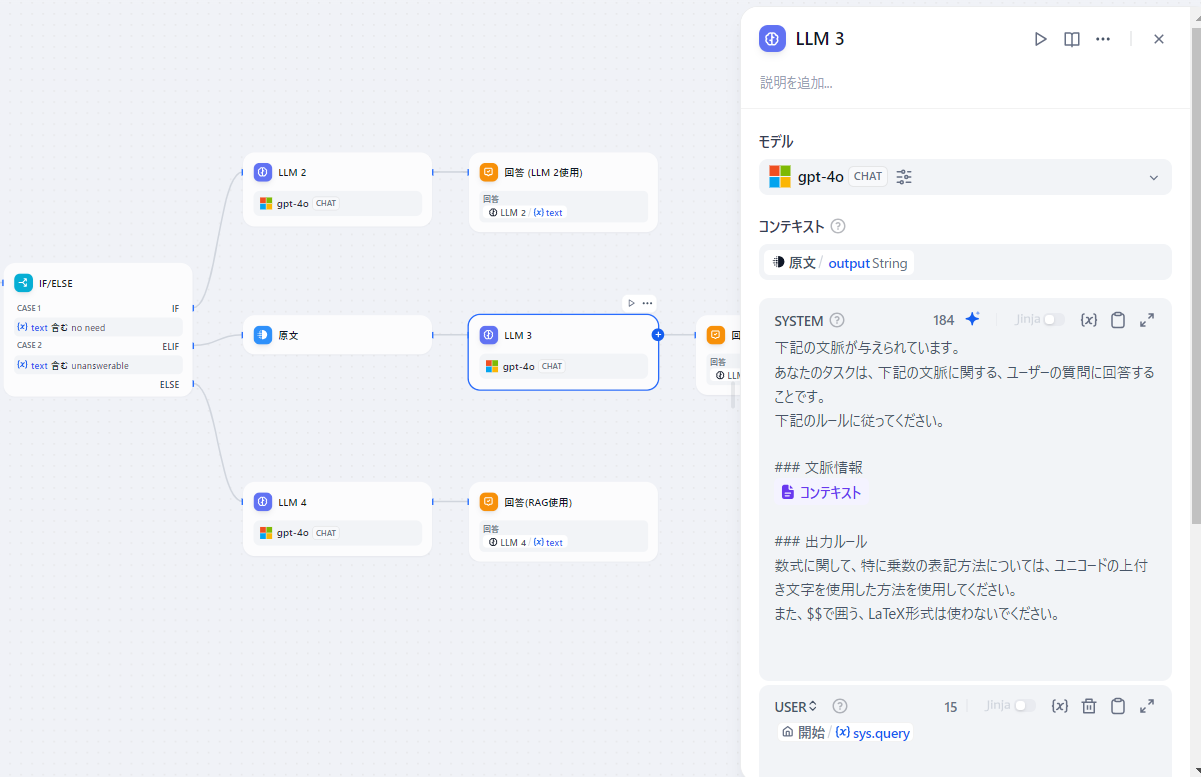Open the gpt-4o model parameter settings sliders
The image size is (1201, 777).
[904, 177]
